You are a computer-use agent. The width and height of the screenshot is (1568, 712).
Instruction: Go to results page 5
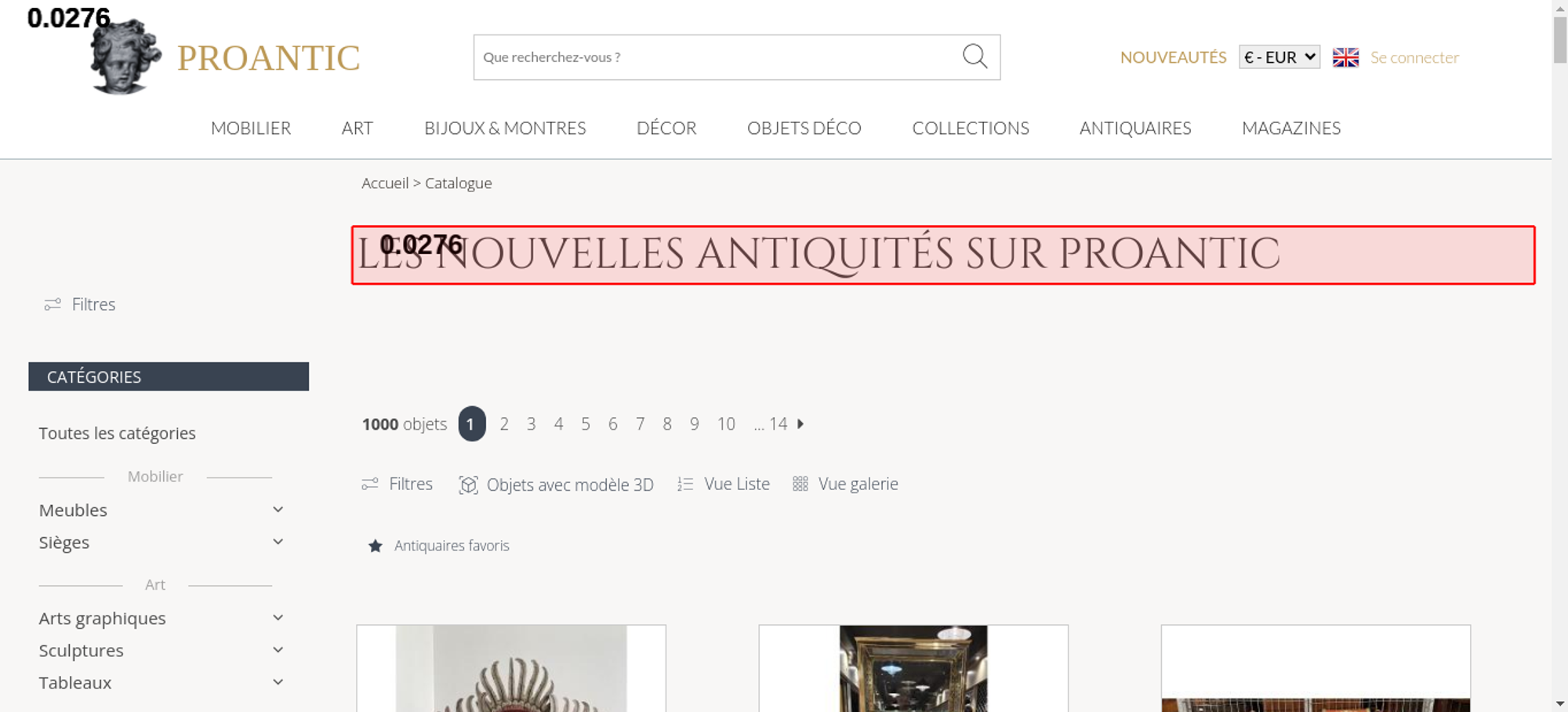[586, 423]
